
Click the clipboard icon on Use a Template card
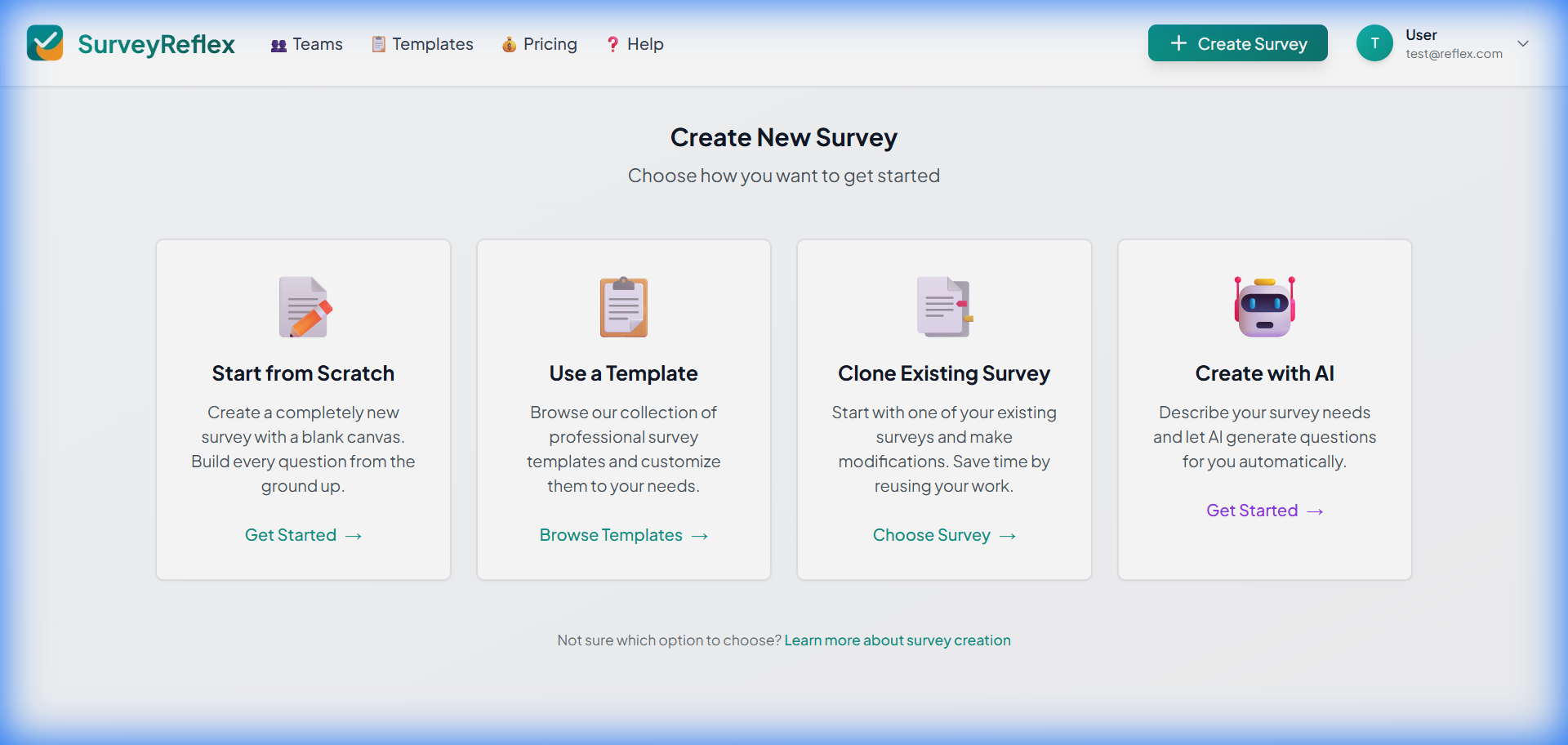tap(623, 307)
